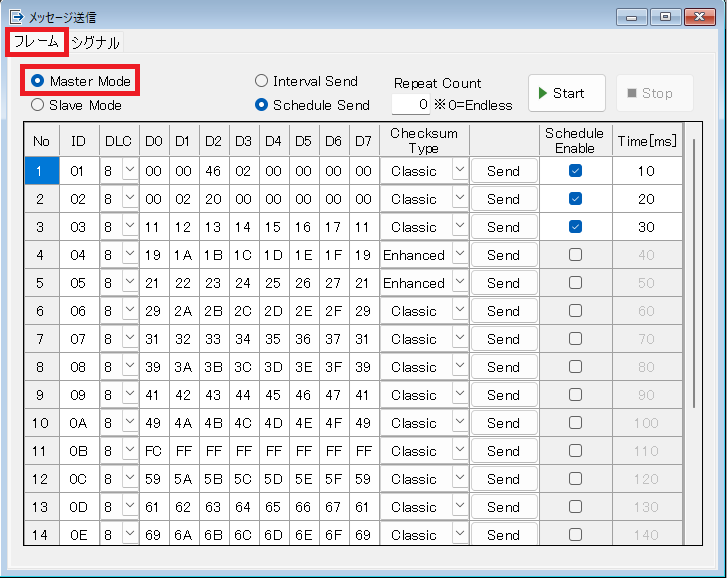Open DLC dropdown for row 14
727x578 pixels.
tap(129, 535)
